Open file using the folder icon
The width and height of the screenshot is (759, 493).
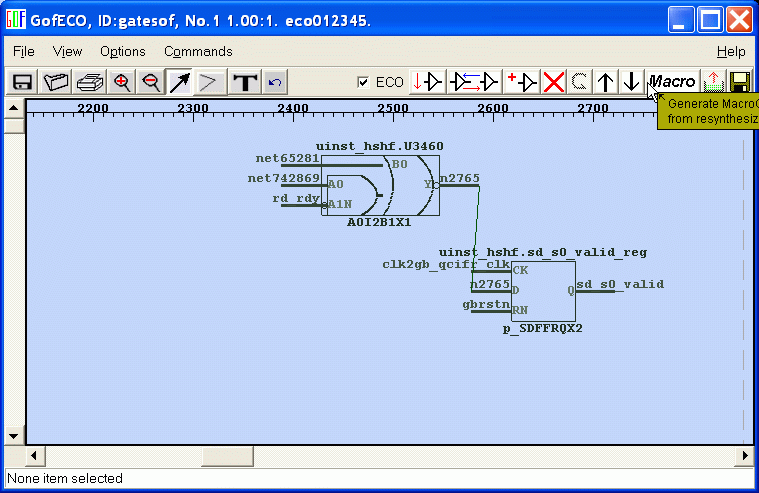tap(57, 82)
